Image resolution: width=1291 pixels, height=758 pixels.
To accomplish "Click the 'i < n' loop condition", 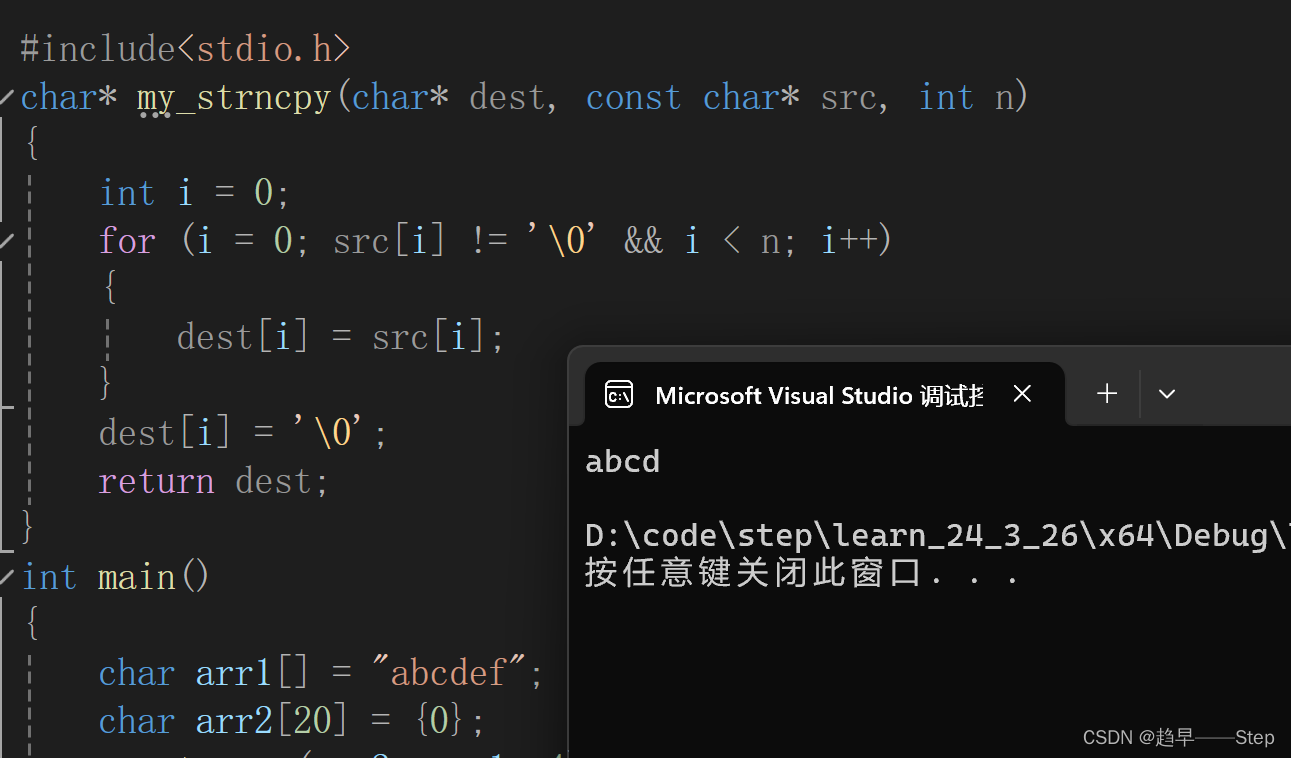I will click(731, 241).
